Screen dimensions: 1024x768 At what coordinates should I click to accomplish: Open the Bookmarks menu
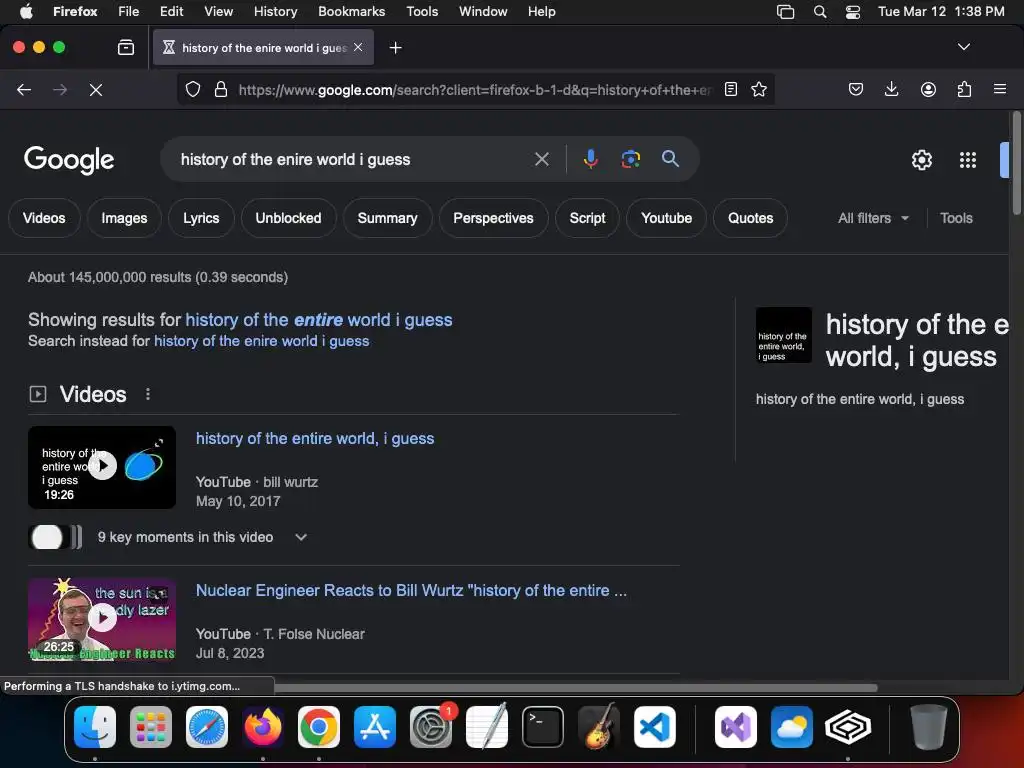(351, 12)
